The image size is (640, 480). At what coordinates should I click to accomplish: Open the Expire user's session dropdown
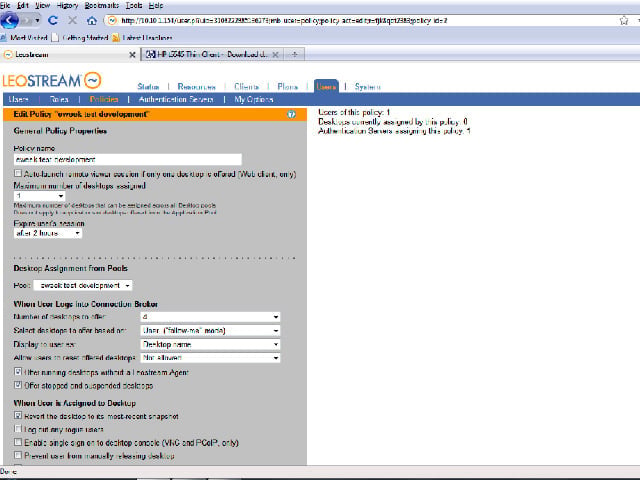(x=48, y=233)
